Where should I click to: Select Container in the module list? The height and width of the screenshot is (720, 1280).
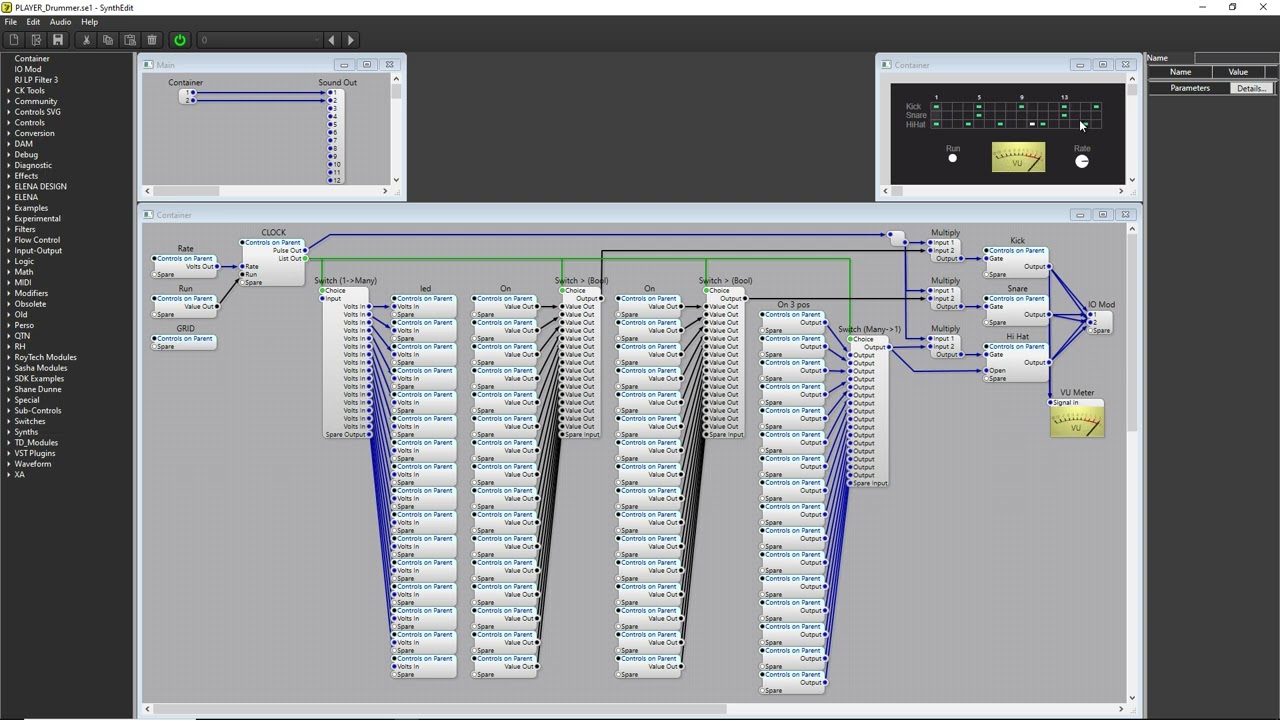pyautogui.click(x=32, y=59)
